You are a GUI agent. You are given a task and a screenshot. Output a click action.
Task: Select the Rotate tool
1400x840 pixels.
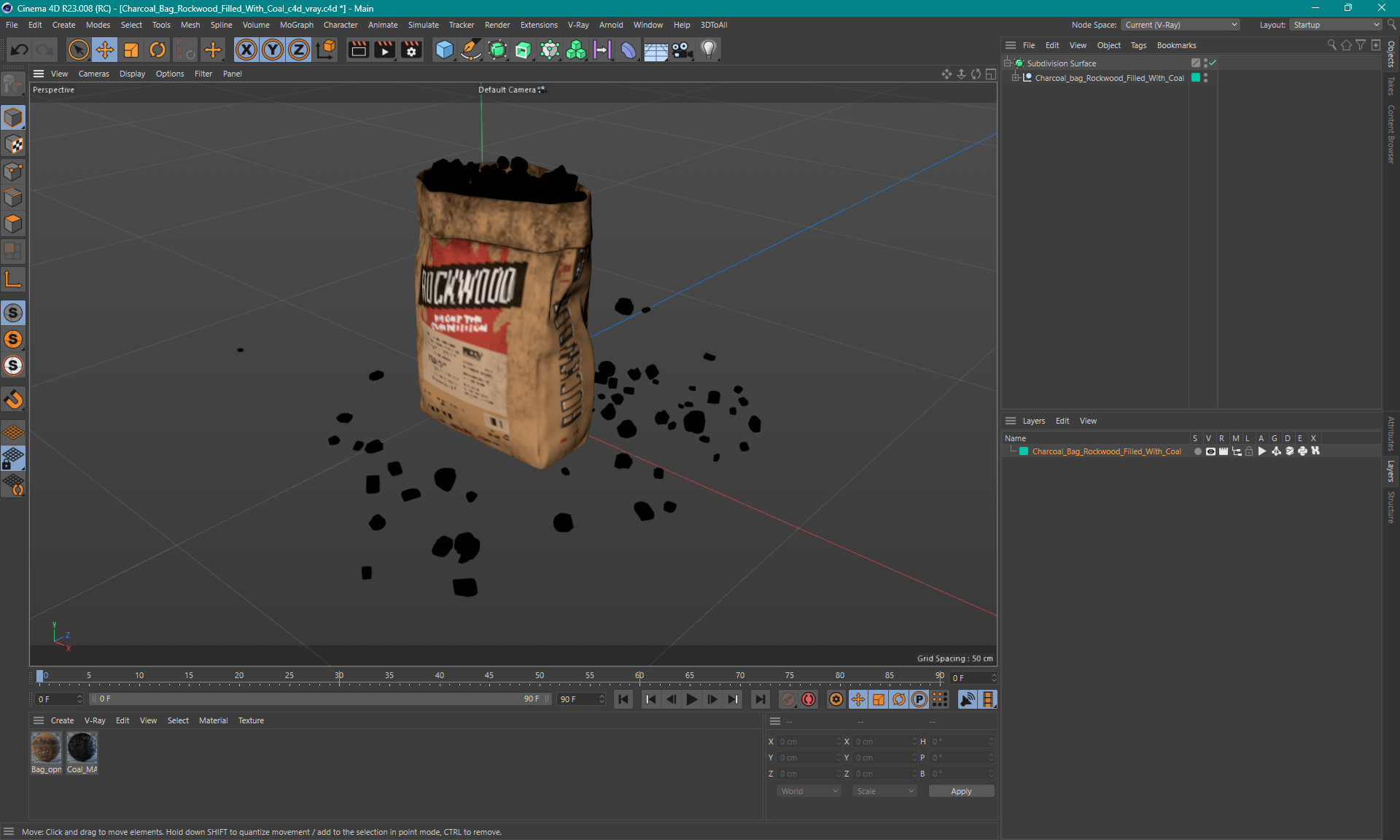tap(157, 50)
